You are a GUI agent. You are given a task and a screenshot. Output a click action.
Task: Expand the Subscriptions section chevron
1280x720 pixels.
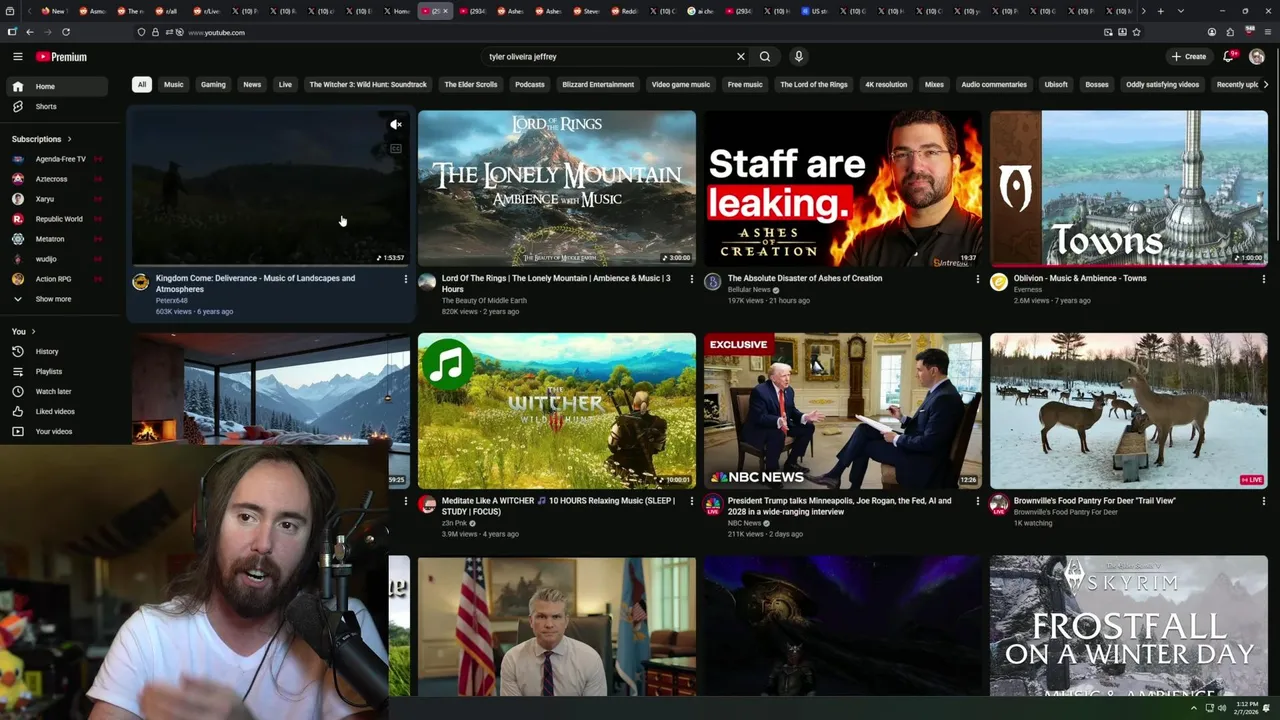69,139
